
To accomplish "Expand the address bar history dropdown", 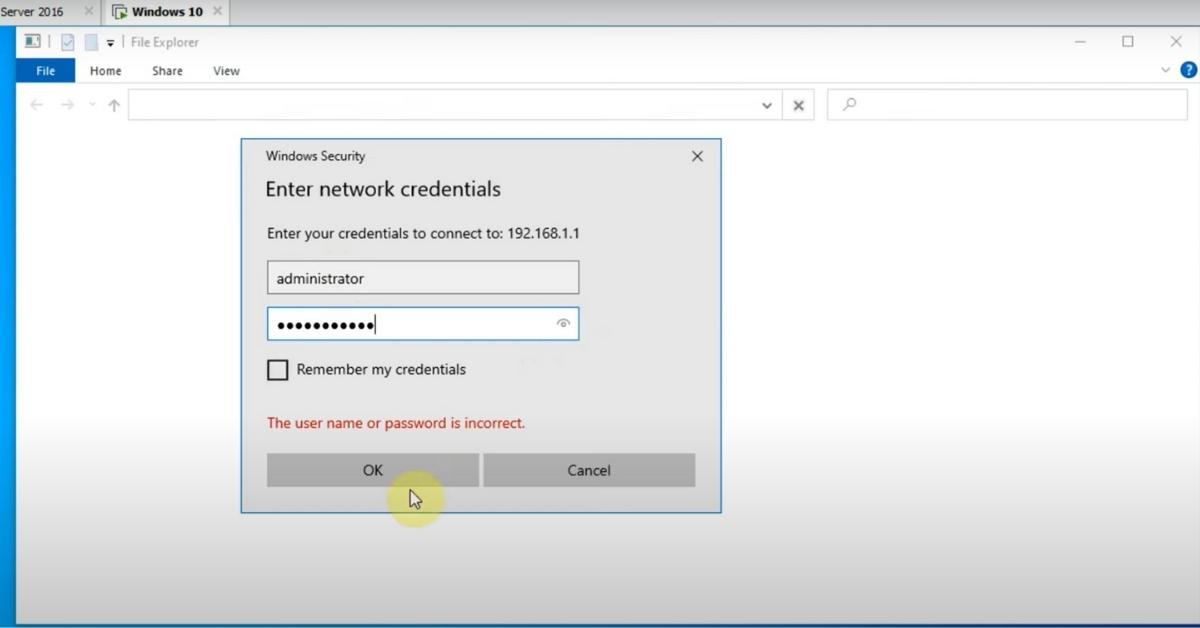I will pos(767,105).
